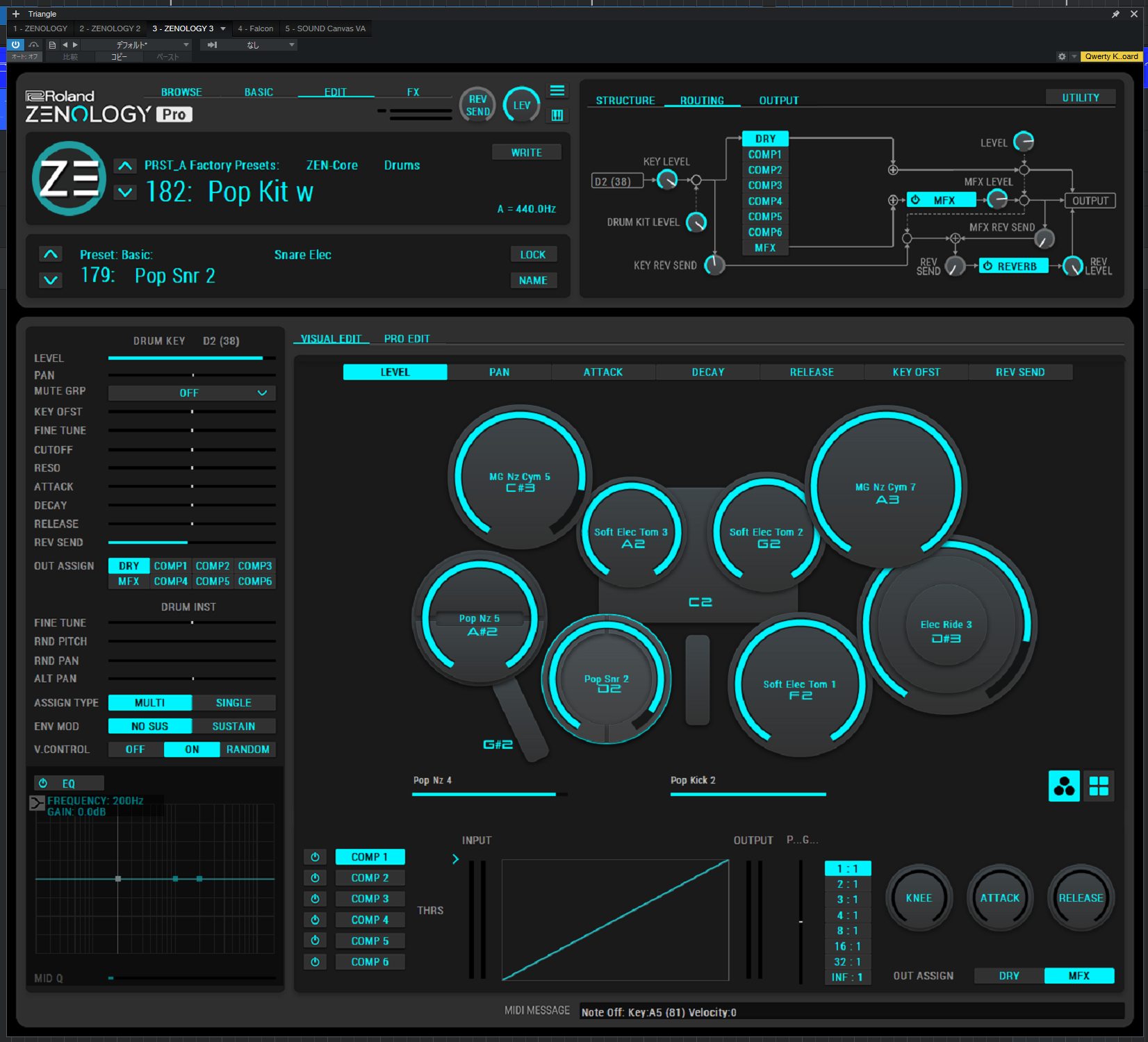Open the MUTE GRP dropdown
This screenshot has width=1148, height=1042.
click(x=192, y=393)
